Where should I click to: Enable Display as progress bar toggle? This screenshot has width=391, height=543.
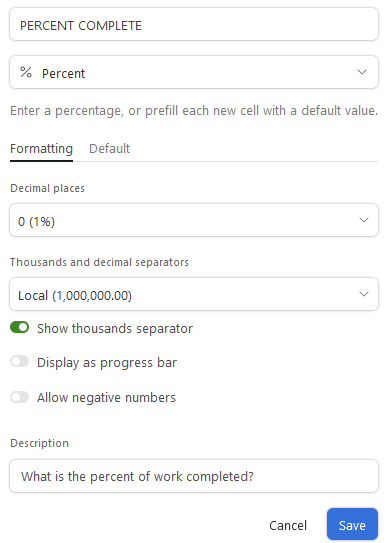click(19, 362)
